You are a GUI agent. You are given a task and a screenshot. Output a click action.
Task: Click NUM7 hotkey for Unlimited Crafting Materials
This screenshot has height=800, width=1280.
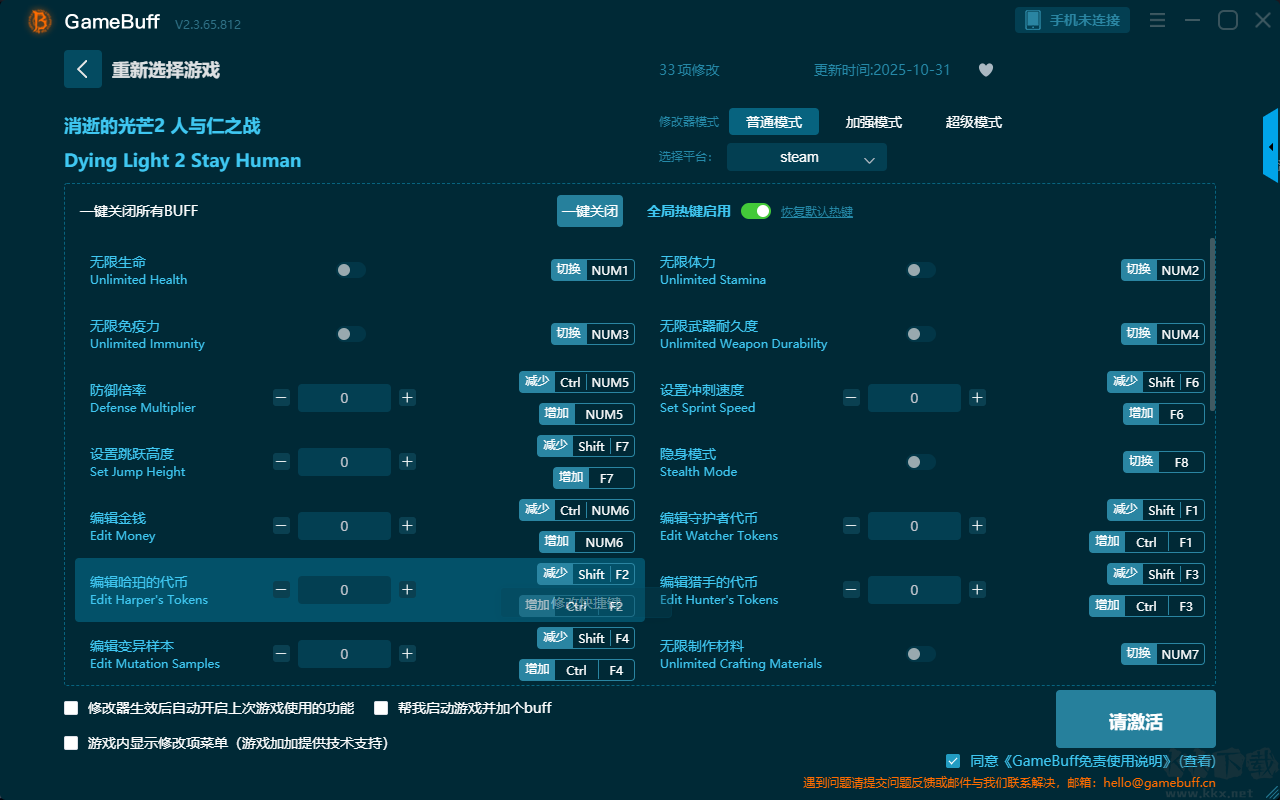(1163, 654)
